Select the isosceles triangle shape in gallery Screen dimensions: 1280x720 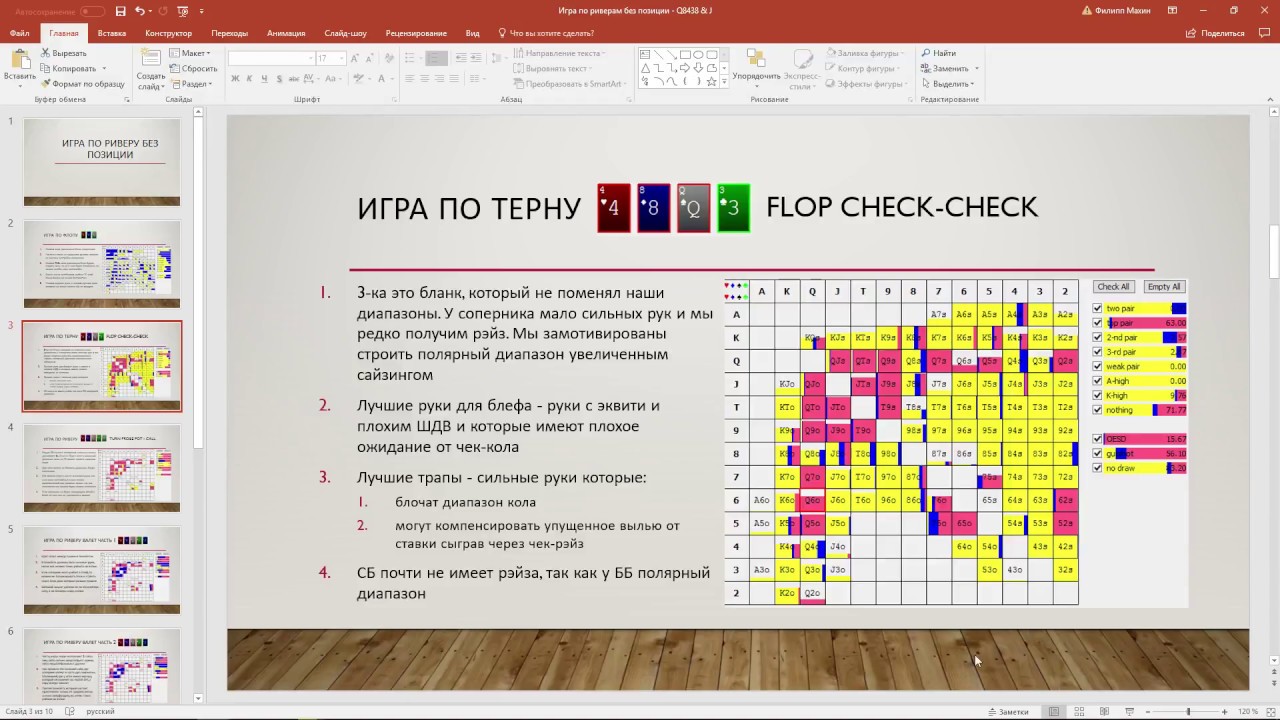pyautogui.click(x=645, y=68)
